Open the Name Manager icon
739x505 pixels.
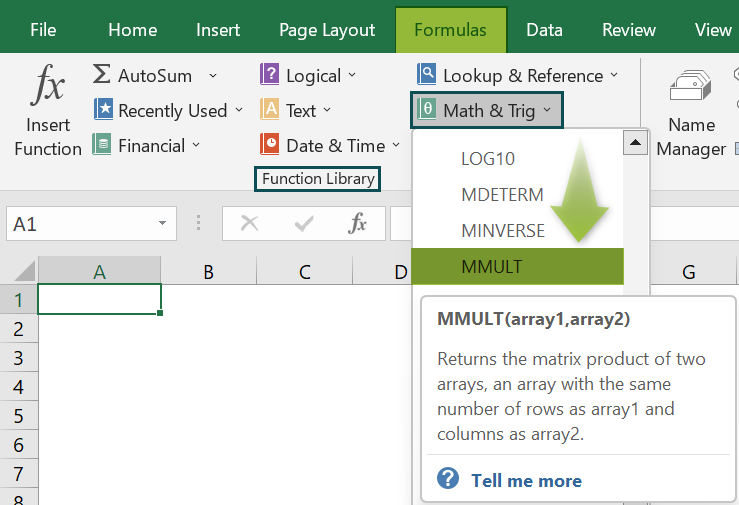point(690,86)
